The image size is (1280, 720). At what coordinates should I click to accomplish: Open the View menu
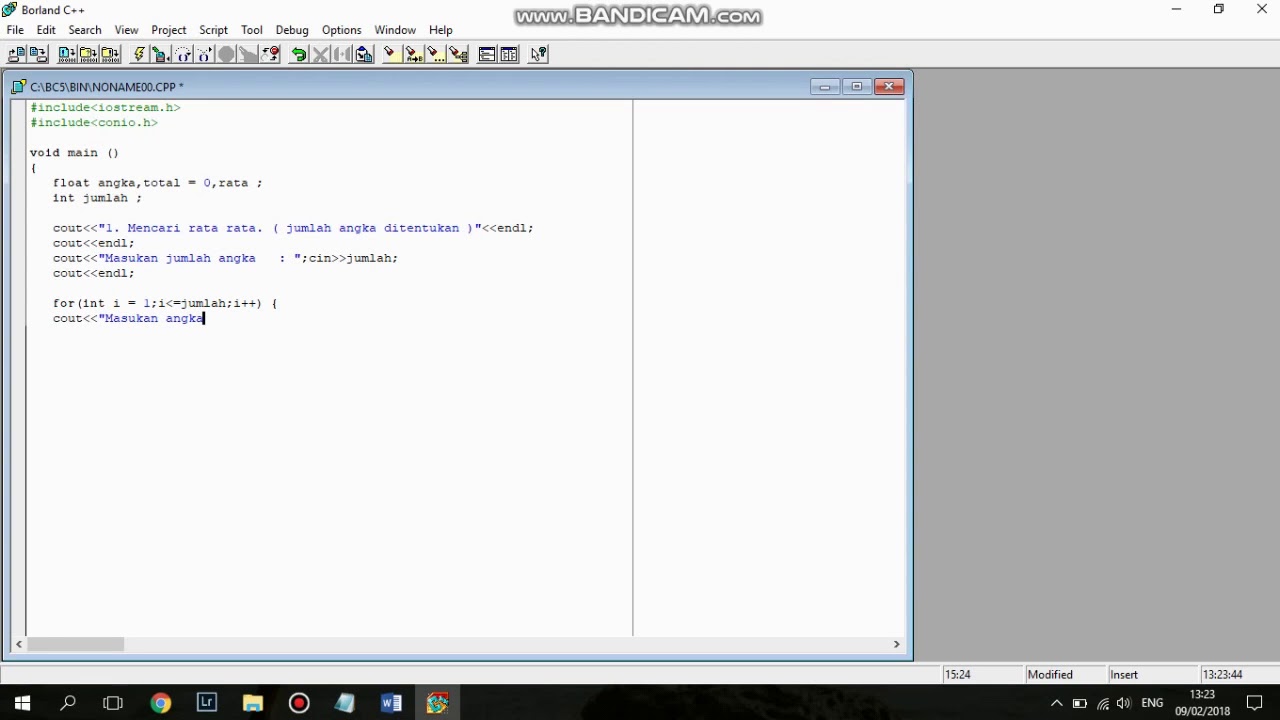tap(126, 30)
